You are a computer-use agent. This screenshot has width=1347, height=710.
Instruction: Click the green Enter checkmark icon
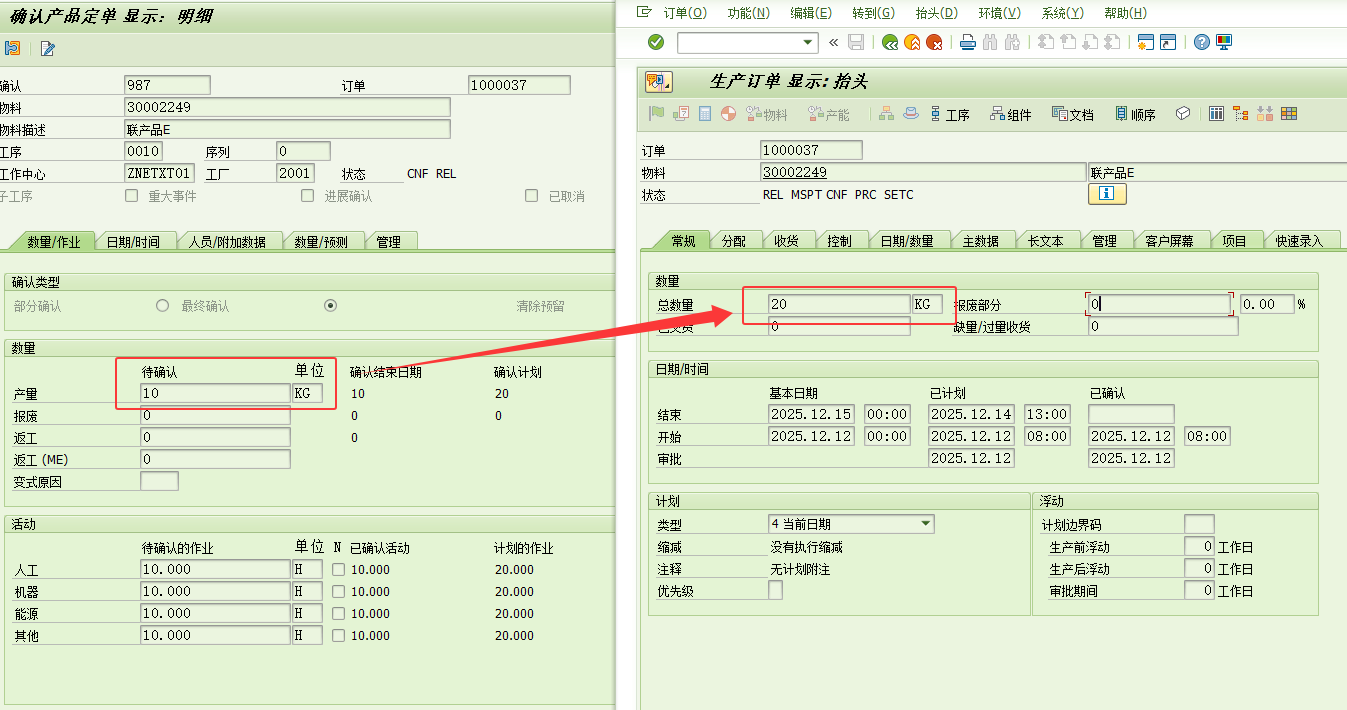pyautogui.click(x=656, y=42)
